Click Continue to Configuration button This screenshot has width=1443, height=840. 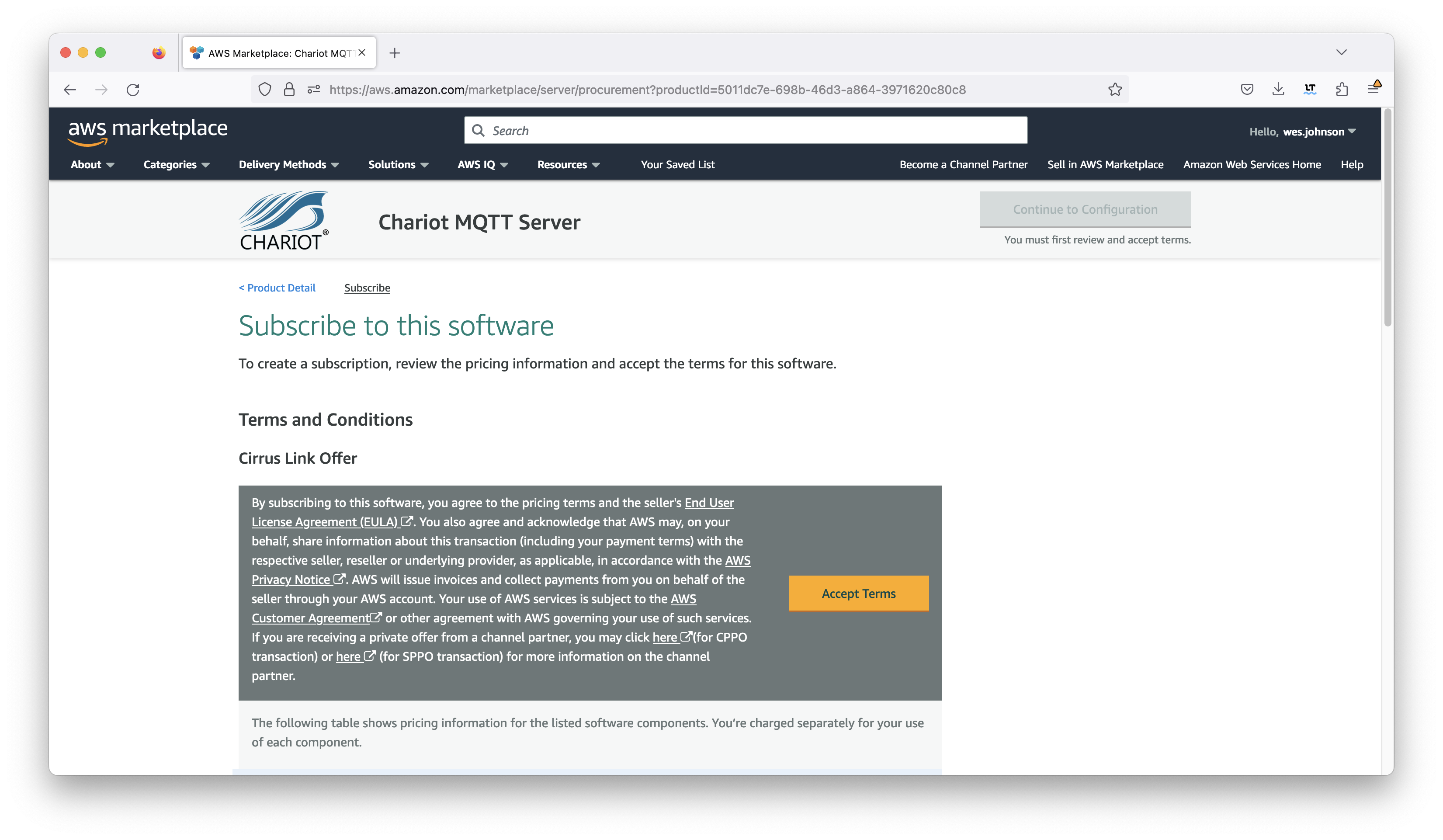pos(1085,210)
